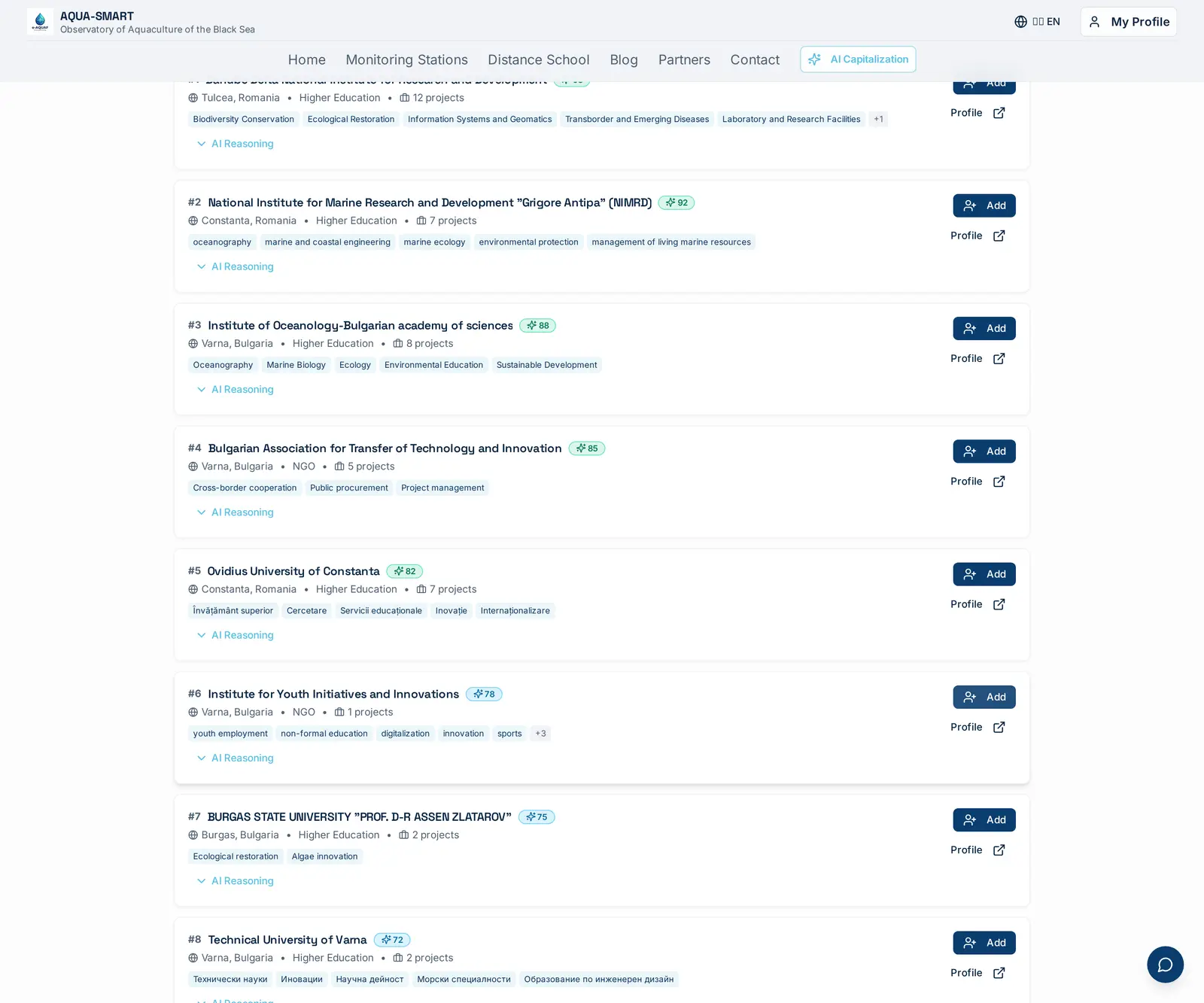Open external profile icon for Technical University Varna
Image resolution: width=1204 pixels, height=1003 pixels.
(999, 973)
